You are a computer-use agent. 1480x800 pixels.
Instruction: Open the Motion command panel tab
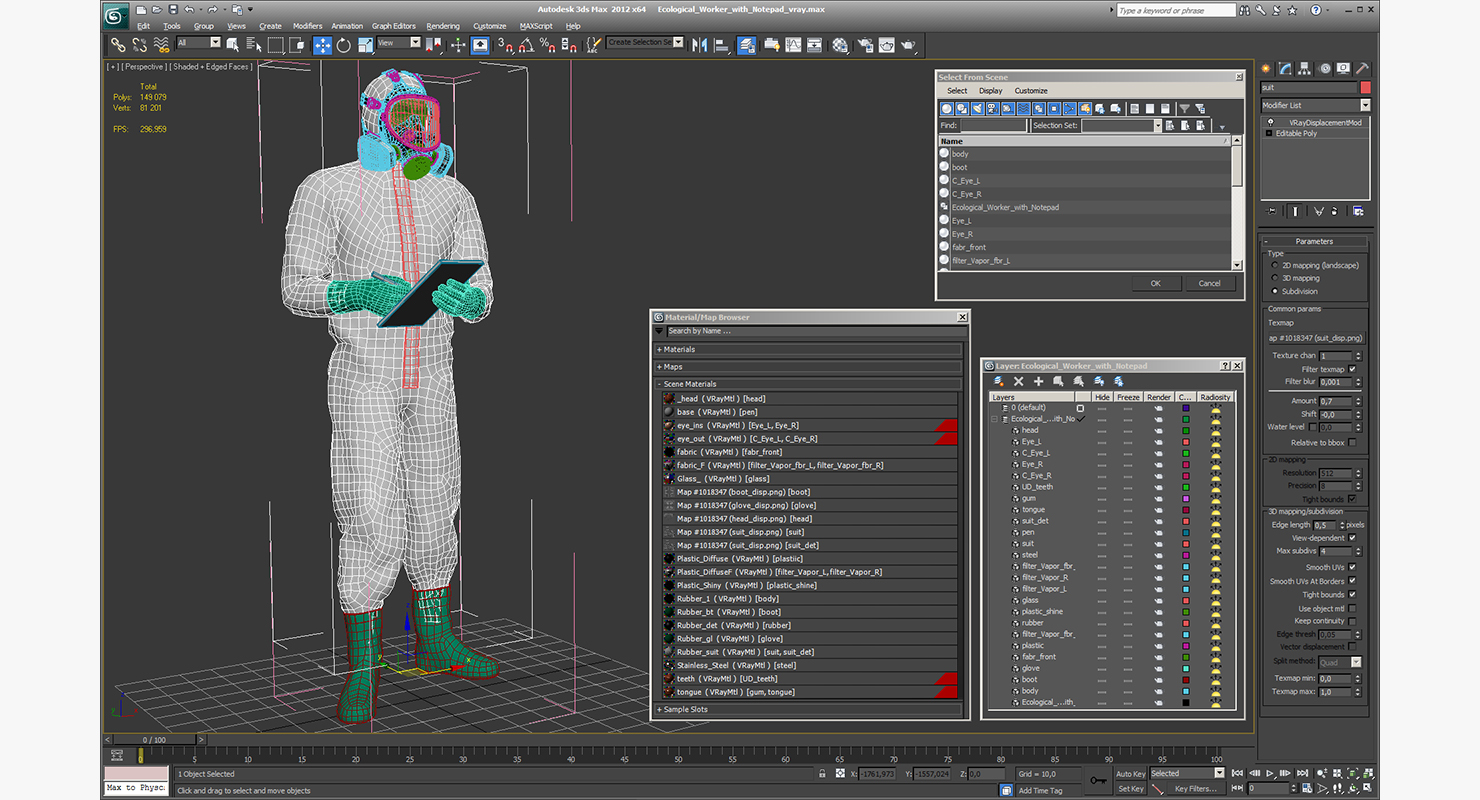tap(1324, 69)
